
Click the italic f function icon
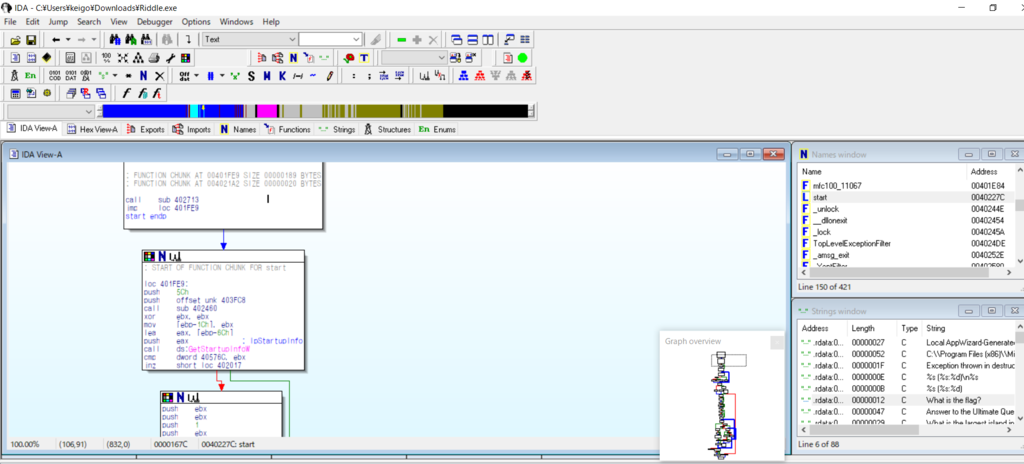coord(126,93)
